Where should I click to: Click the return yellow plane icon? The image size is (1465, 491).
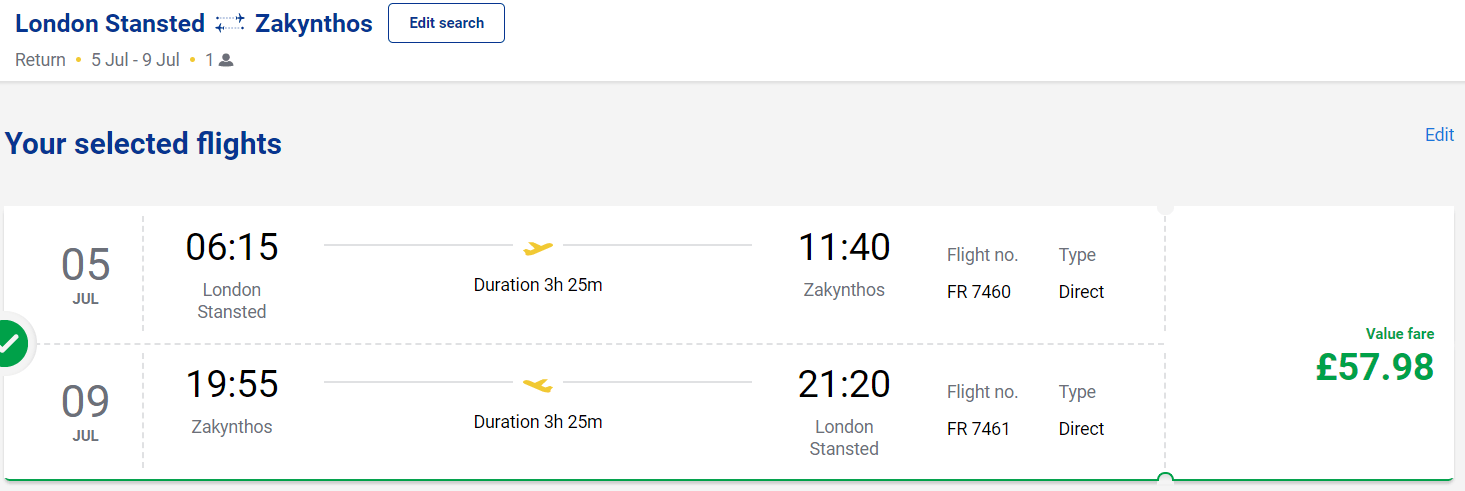(x=538, y=384)
